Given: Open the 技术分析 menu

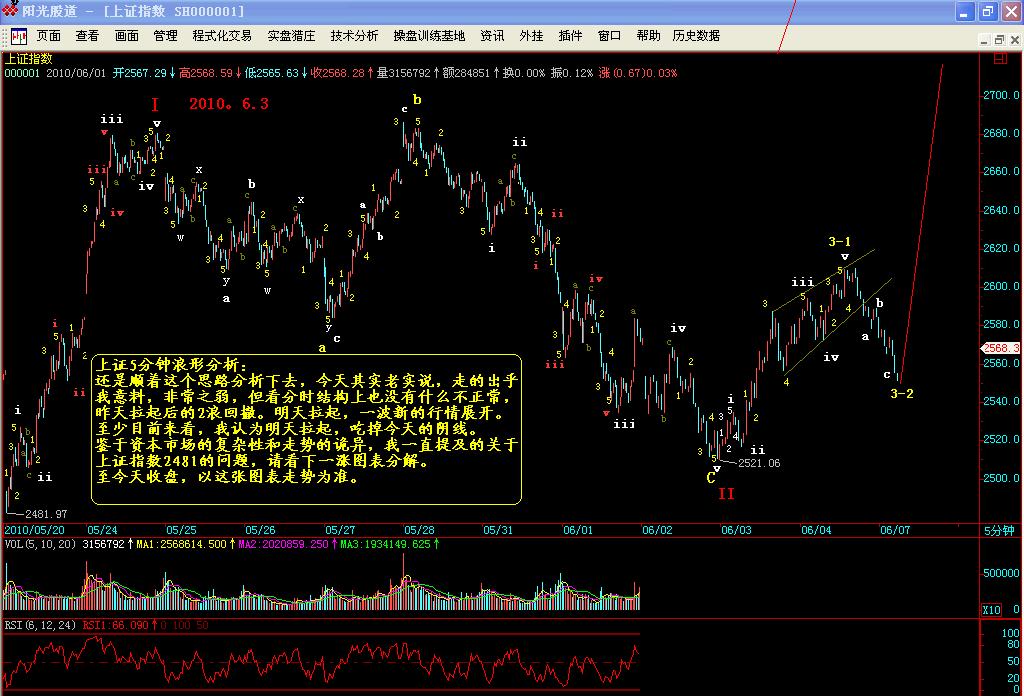Looking at the screenshot, I should tap(354, 36).
